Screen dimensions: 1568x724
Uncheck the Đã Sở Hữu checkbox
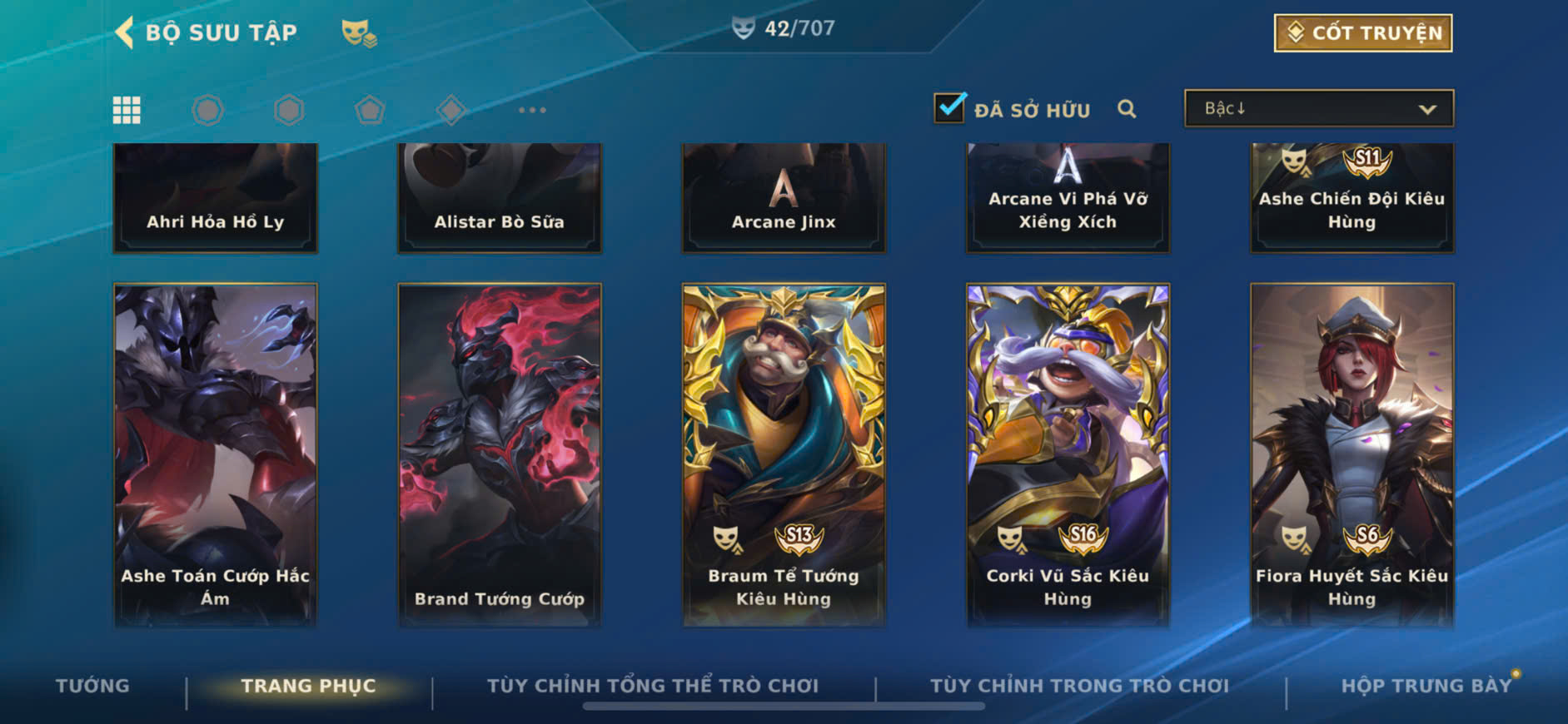point(950,107)
